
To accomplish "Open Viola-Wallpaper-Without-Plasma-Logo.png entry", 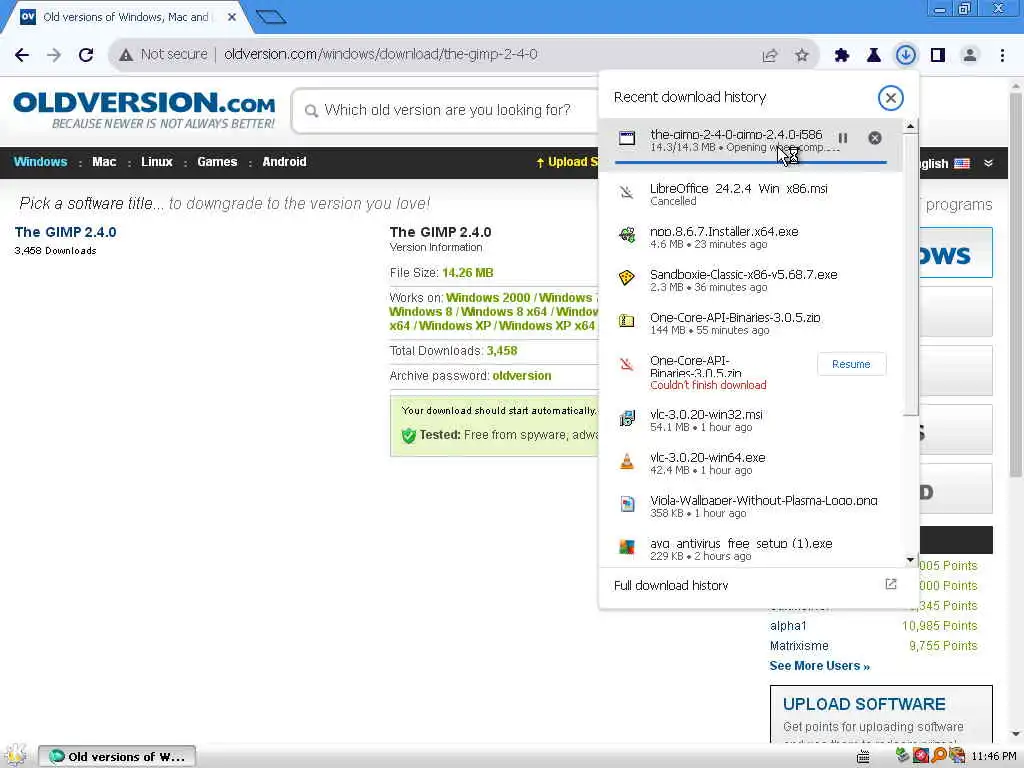I will coord(750,506).
